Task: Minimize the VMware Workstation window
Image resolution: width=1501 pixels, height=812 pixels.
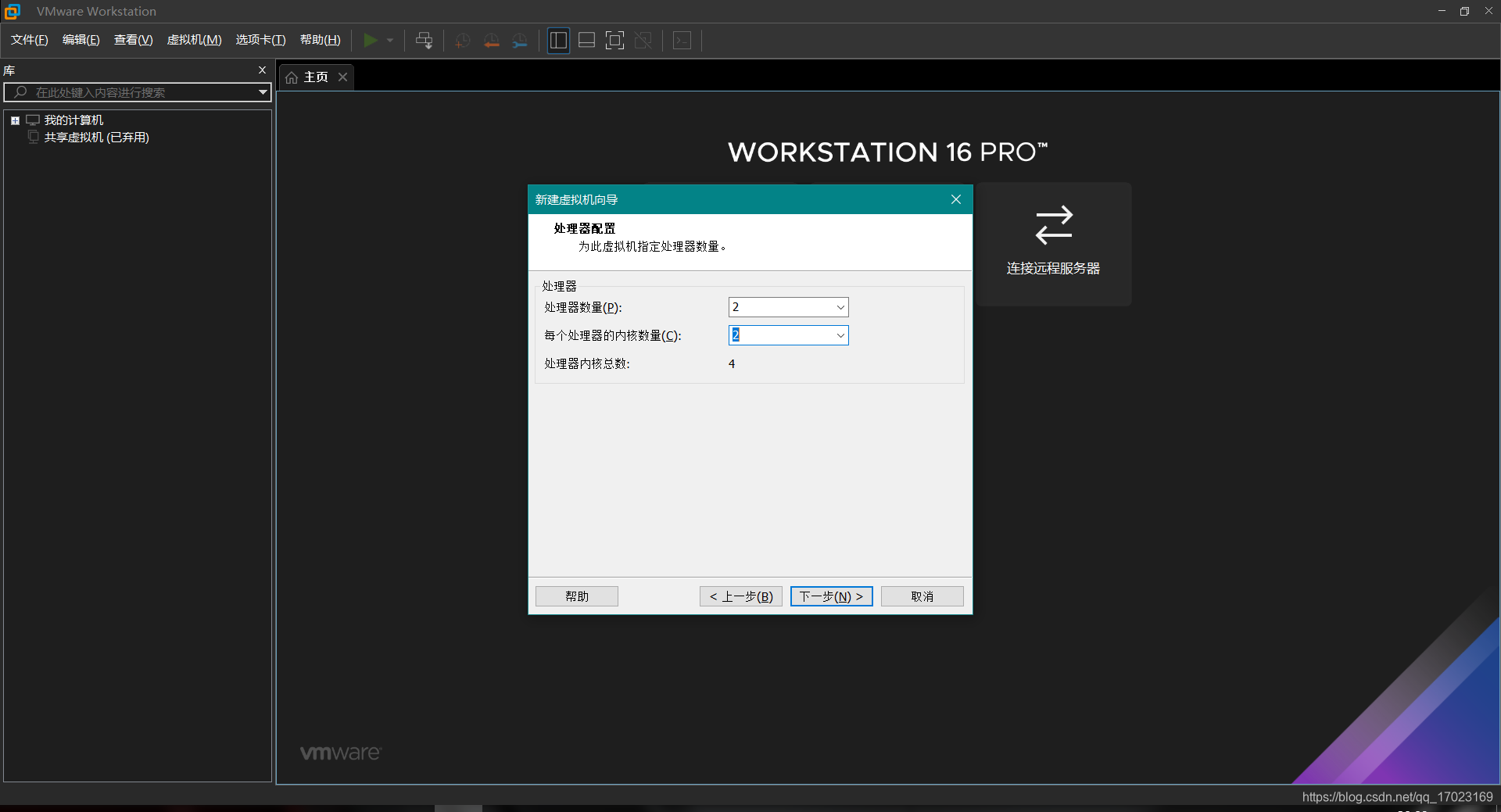Action: 1442,11
